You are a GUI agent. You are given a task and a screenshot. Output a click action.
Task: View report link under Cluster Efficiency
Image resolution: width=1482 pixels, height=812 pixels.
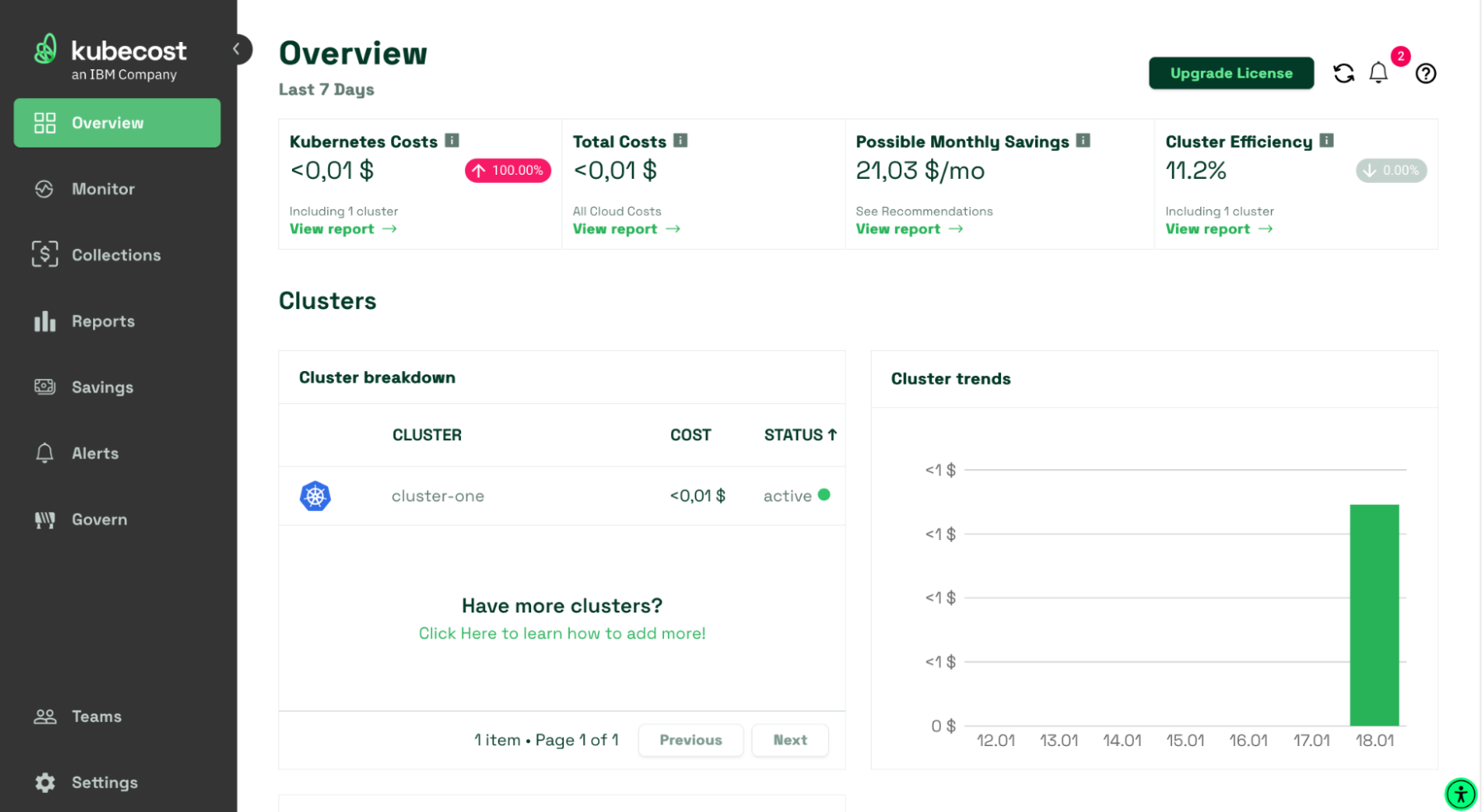1219,229
